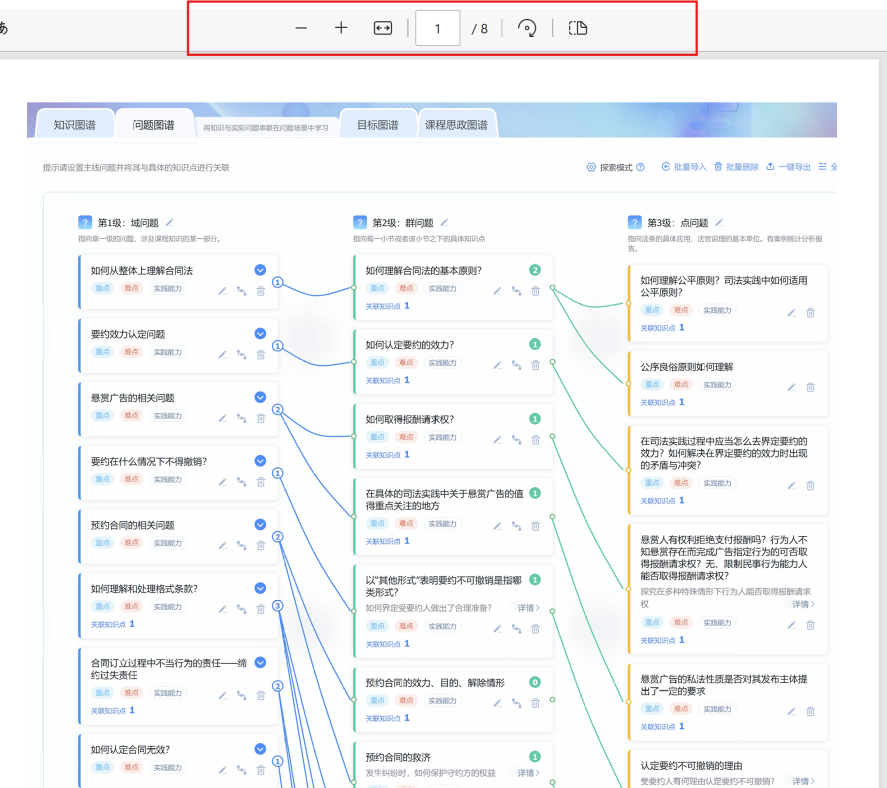Viewport: 887px width, 788px height.
Task: Switch to the 知识图谱 tab
Action: [x=75, y=125]
